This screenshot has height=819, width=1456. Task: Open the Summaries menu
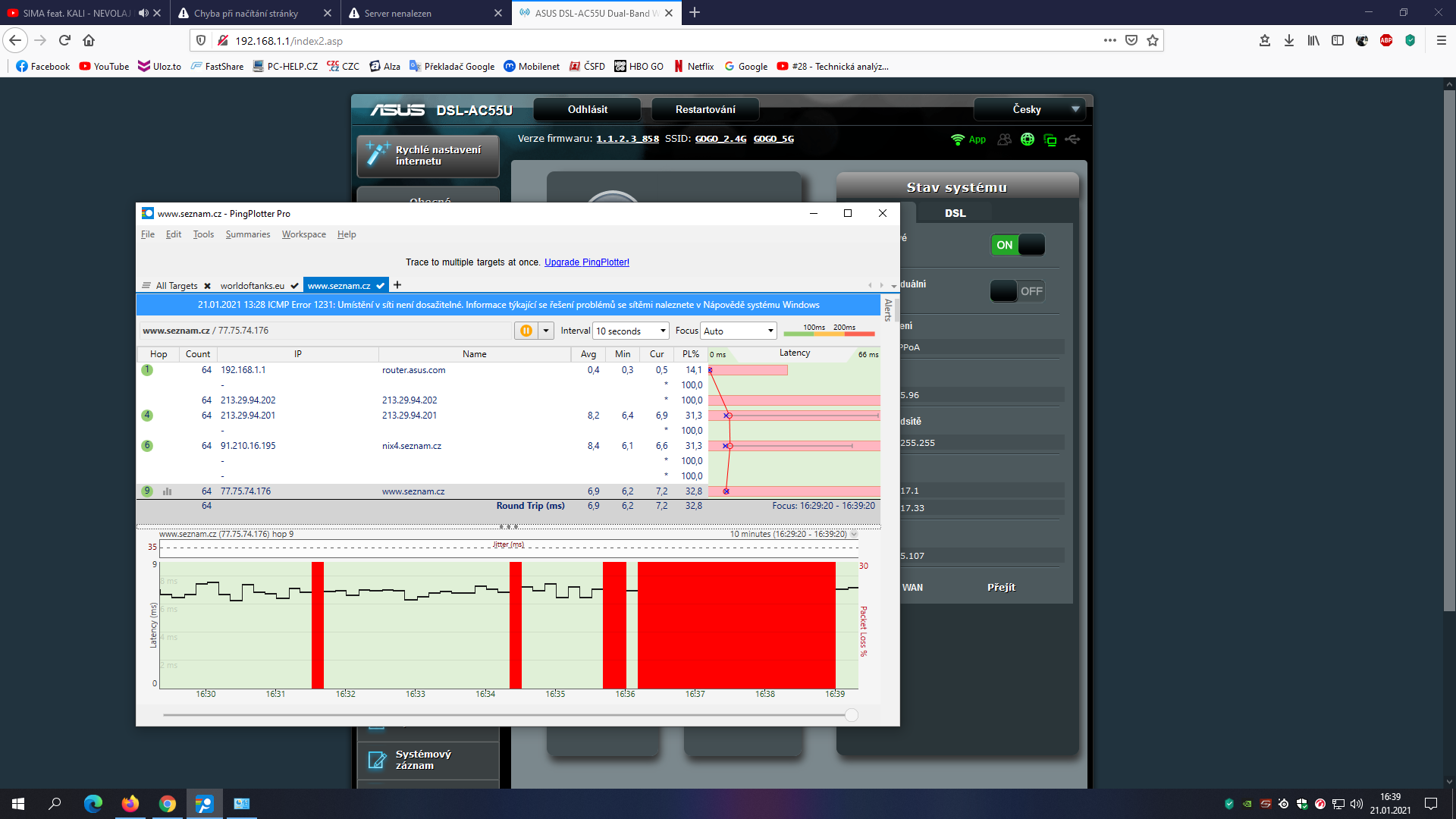tap(247, 234)
